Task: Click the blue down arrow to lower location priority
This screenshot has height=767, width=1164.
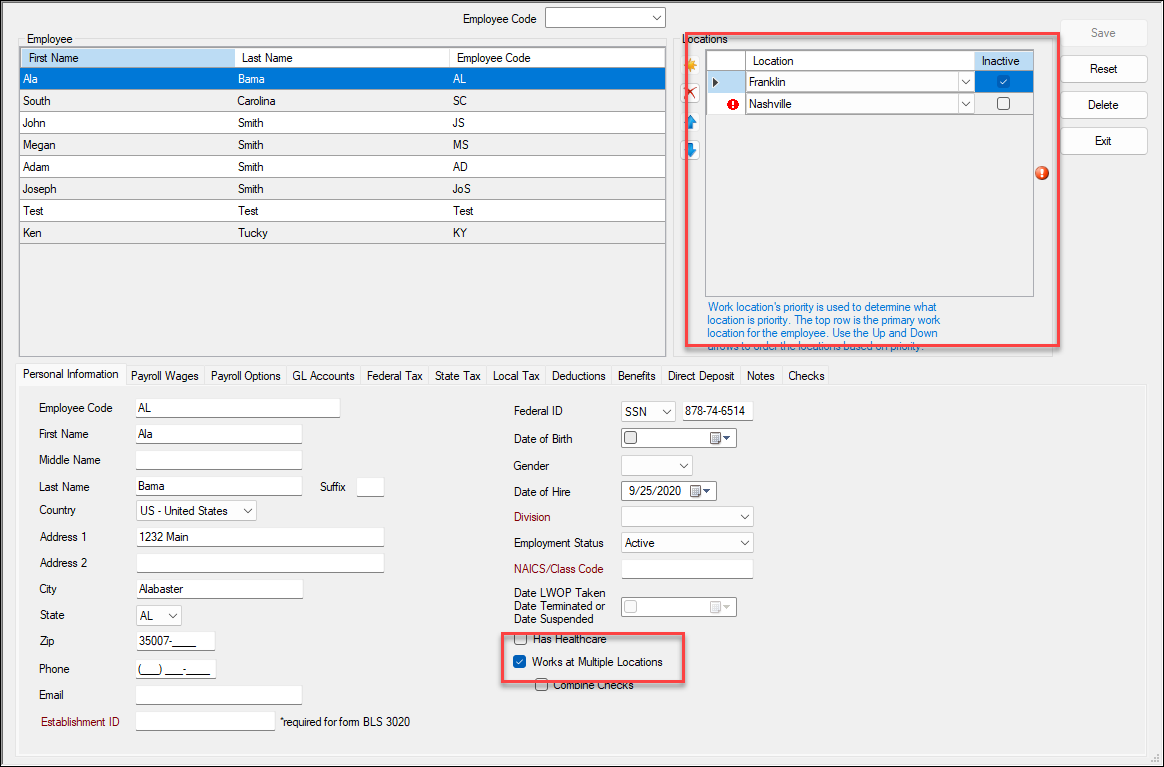Action: point(690,149)
